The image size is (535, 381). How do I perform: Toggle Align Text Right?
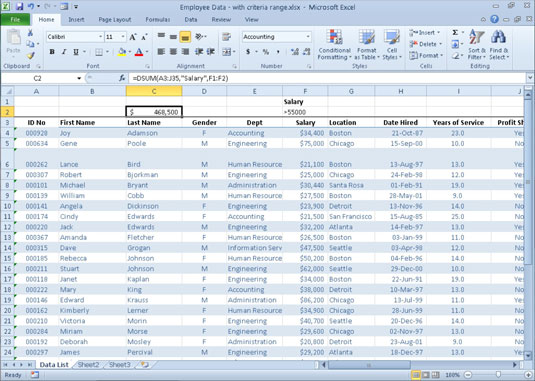pyautogui.click(x=185, y=52)
